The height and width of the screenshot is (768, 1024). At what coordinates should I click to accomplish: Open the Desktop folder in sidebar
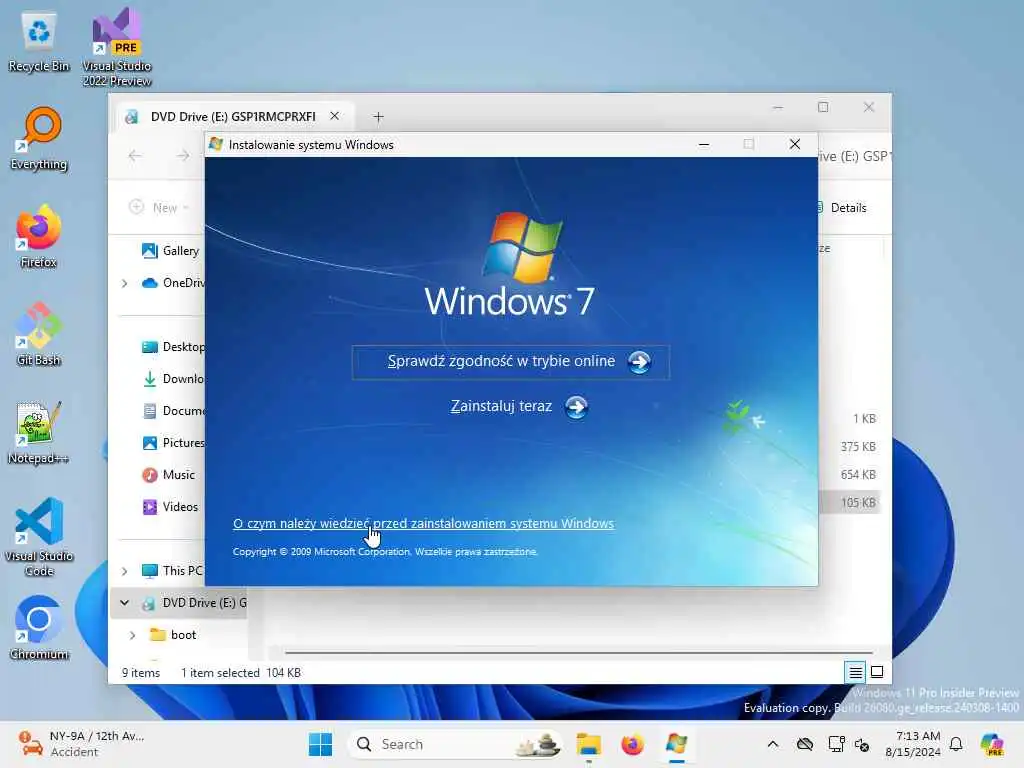click(x=174, y=347)
